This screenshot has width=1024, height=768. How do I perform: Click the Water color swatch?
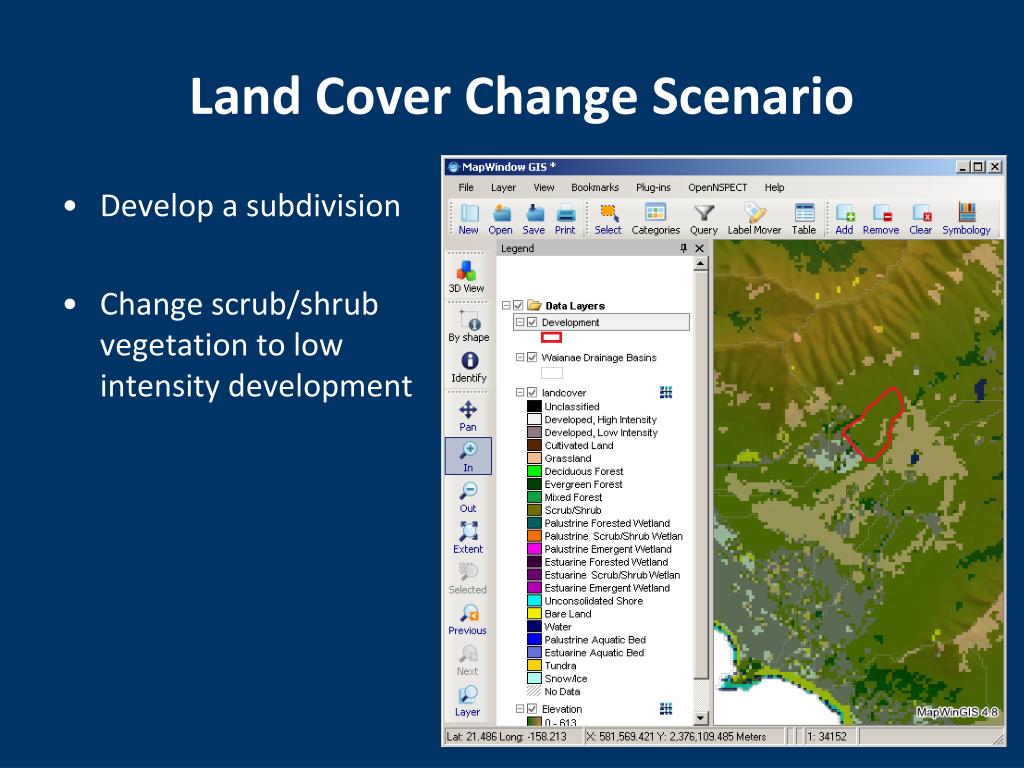(x=534, y=626)
